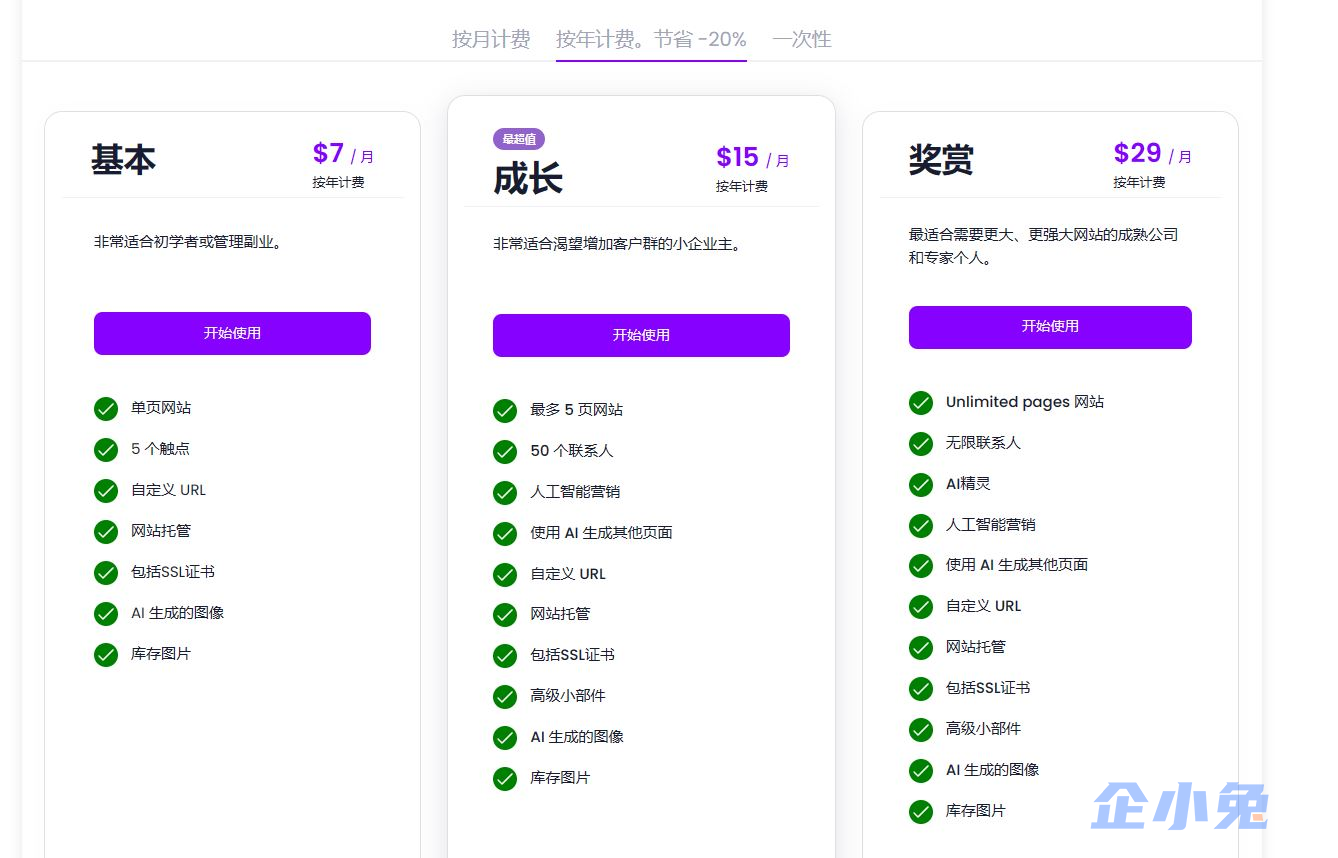The image size is (1338, 858).
Task: Click 开始使用 button in 基本 plan
Action: click(232, 333)
